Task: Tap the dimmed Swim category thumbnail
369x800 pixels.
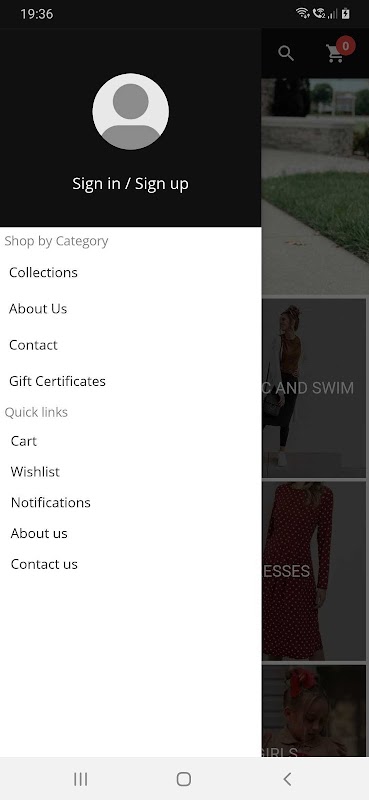Action: (315, 388)
